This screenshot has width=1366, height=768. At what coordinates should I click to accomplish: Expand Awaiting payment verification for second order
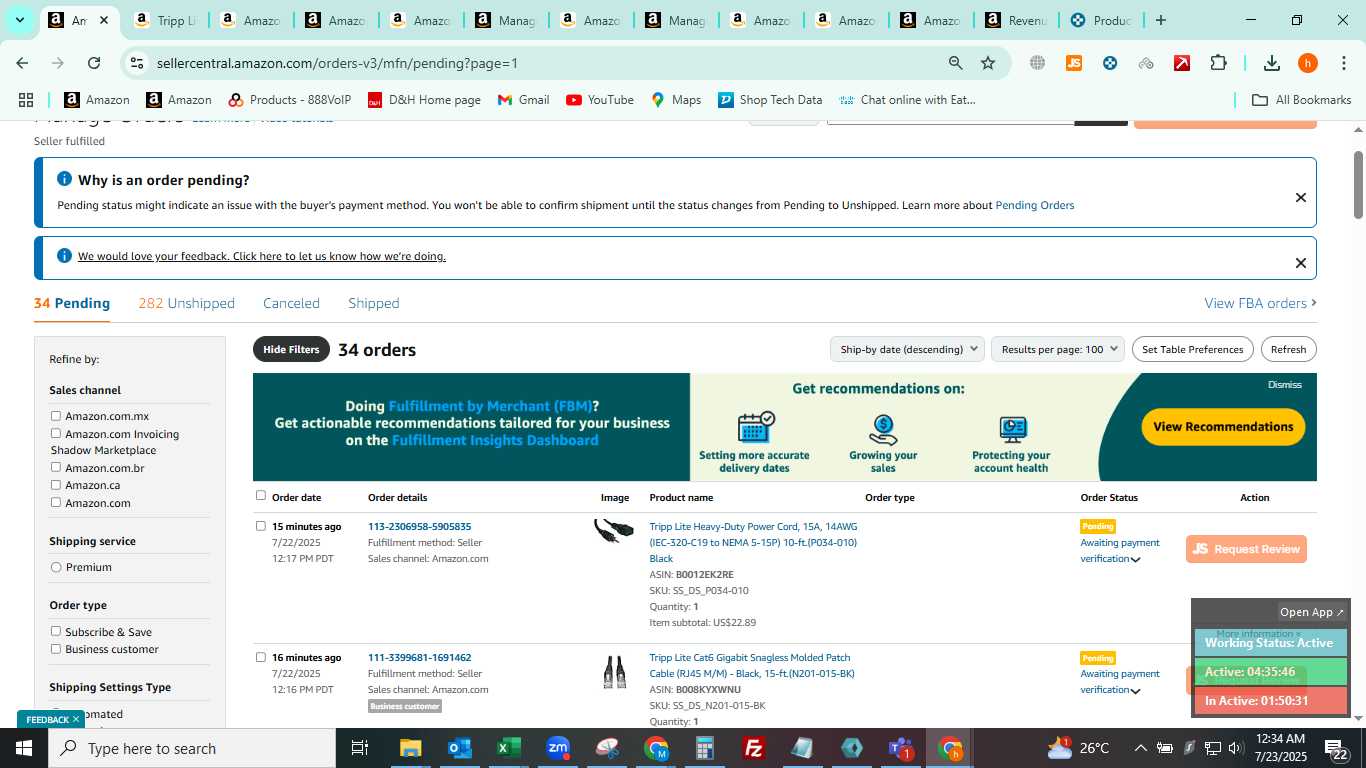pos(1136,691)
